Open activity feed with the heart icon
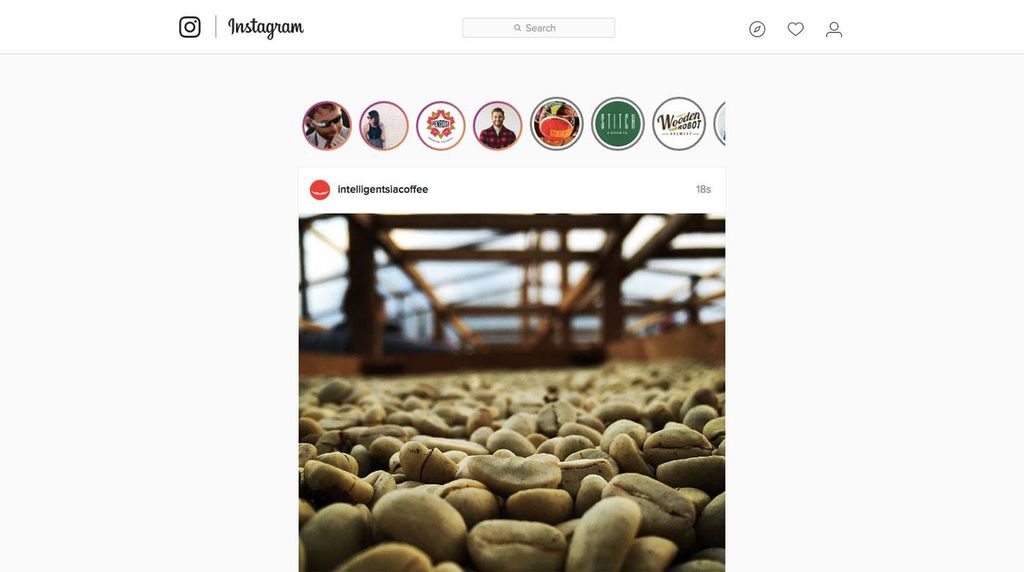 click(795, 29)
